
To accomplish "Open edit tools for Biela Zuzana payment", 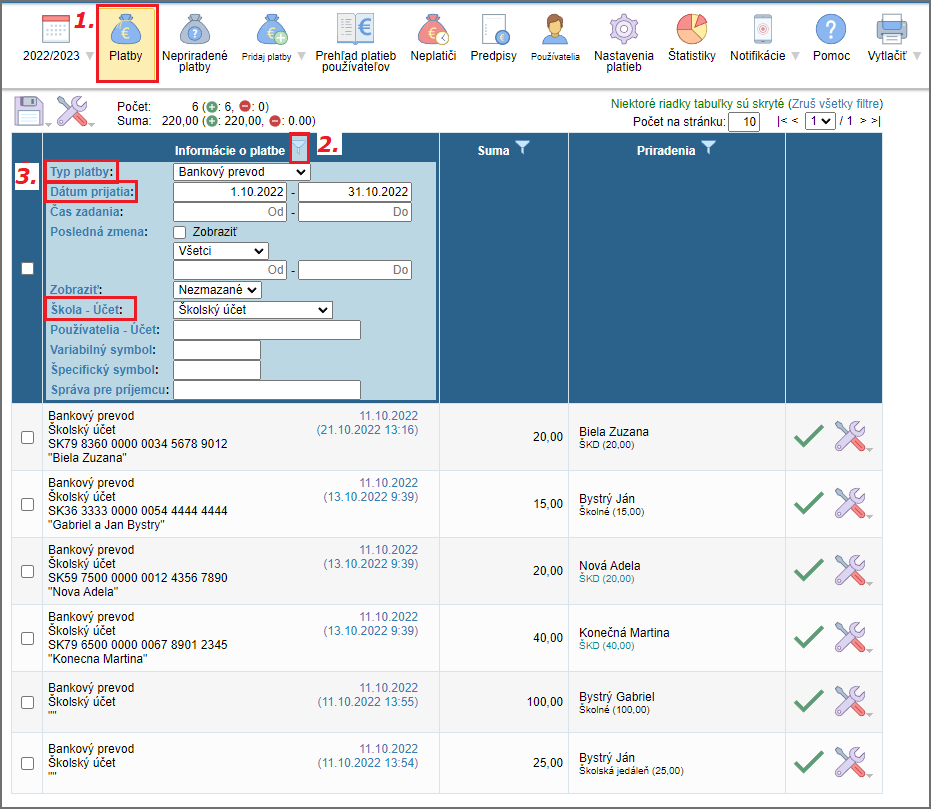I will tap(850, 436).
